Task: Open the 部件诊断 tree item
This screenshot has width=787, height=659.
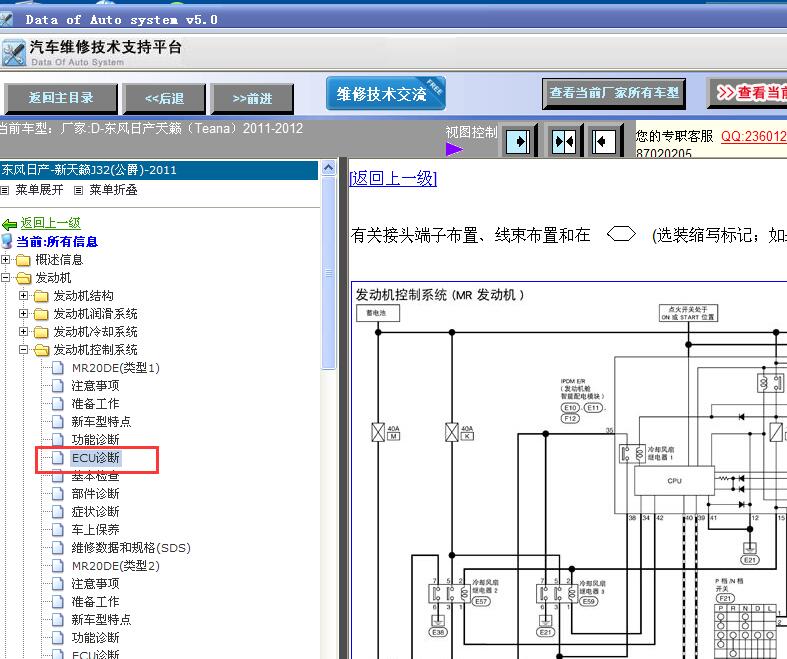Action: pos(95,494)
